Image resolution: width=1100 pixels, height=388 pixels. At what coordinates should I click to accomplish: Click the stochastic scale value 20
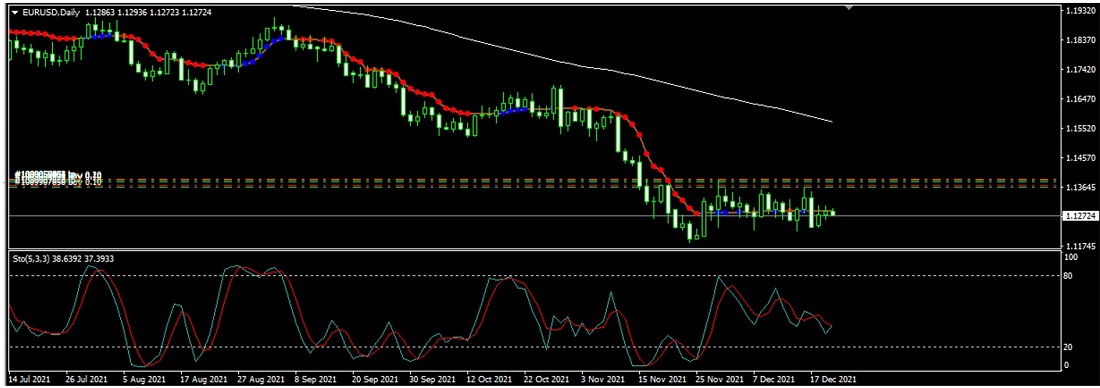pyautogui.click(x=1069, y=347)
